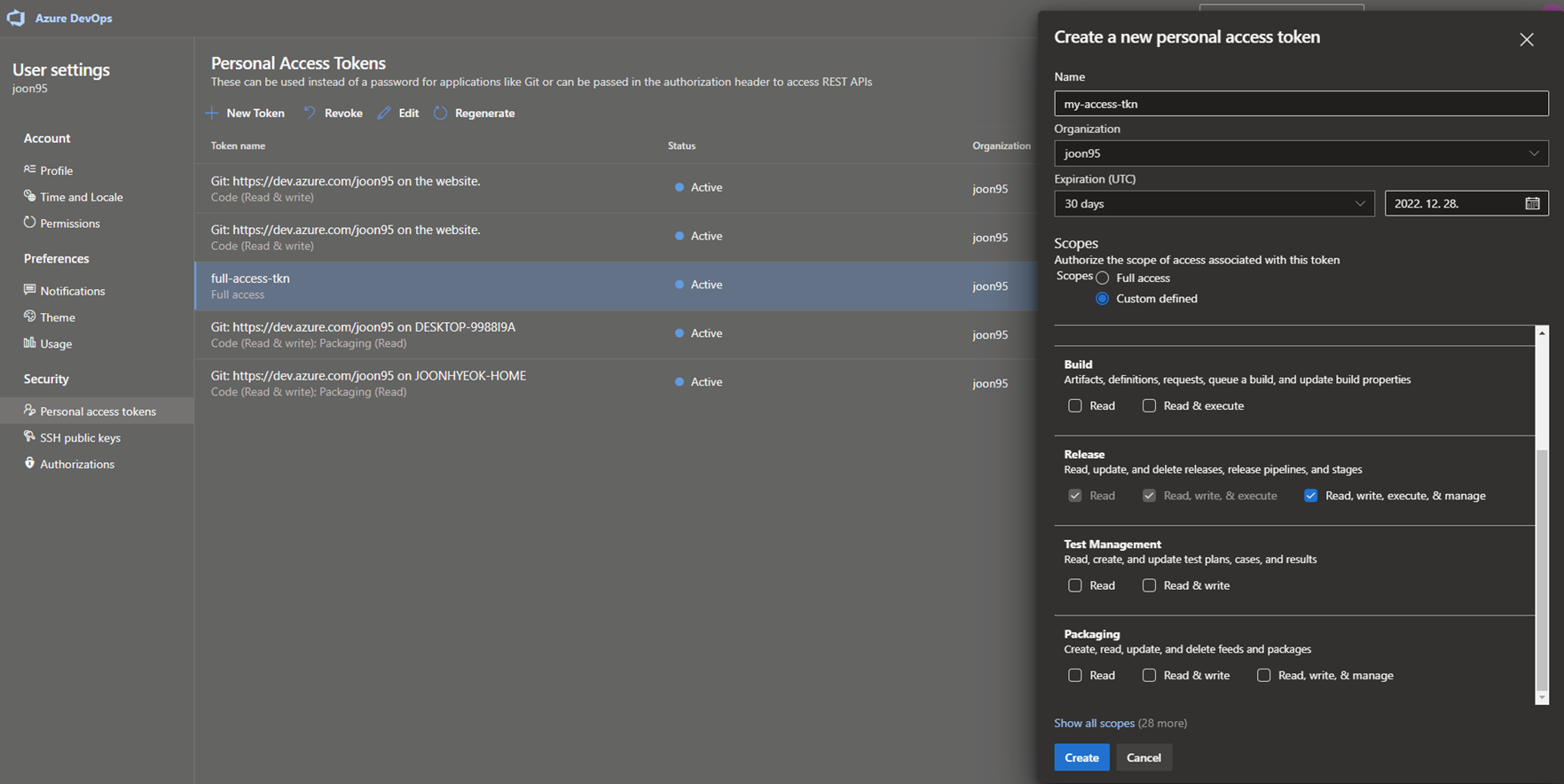Screen dimensions: 1564x784
Task: Select the Full access radio button
Action: coord(1102,278)
